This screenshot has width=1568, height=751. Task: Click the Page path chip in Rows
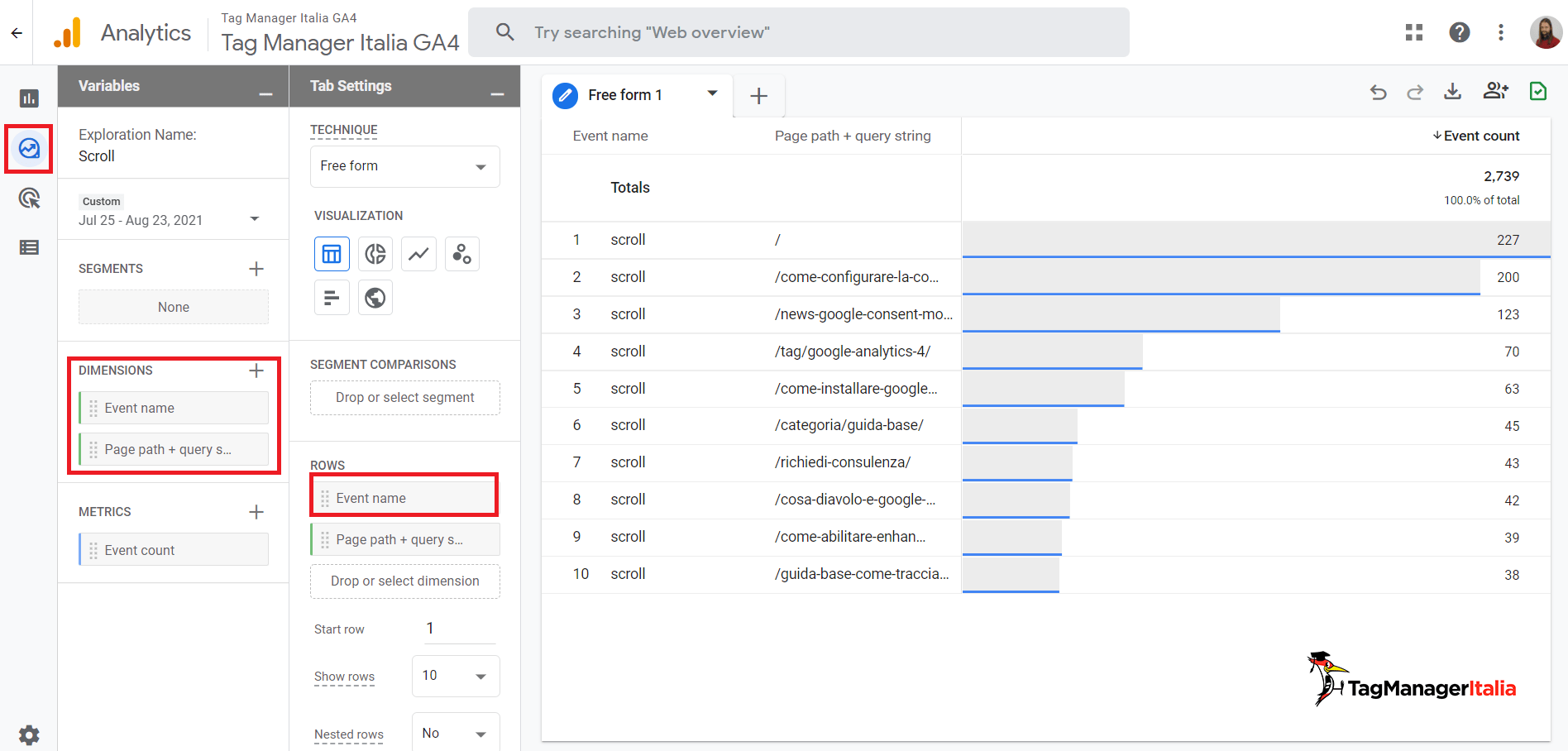[x=405, y=539]
